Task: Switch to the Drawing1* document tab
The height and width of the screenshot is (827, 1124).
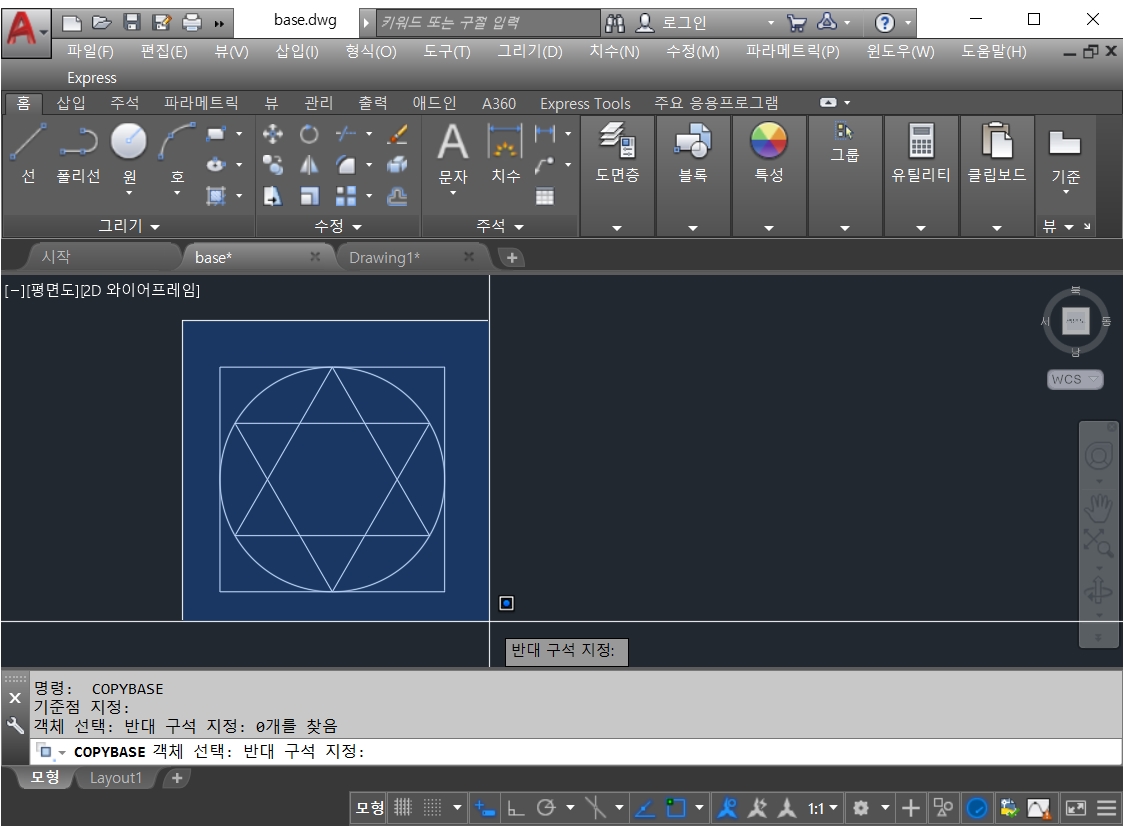Action: click(384, 257)
